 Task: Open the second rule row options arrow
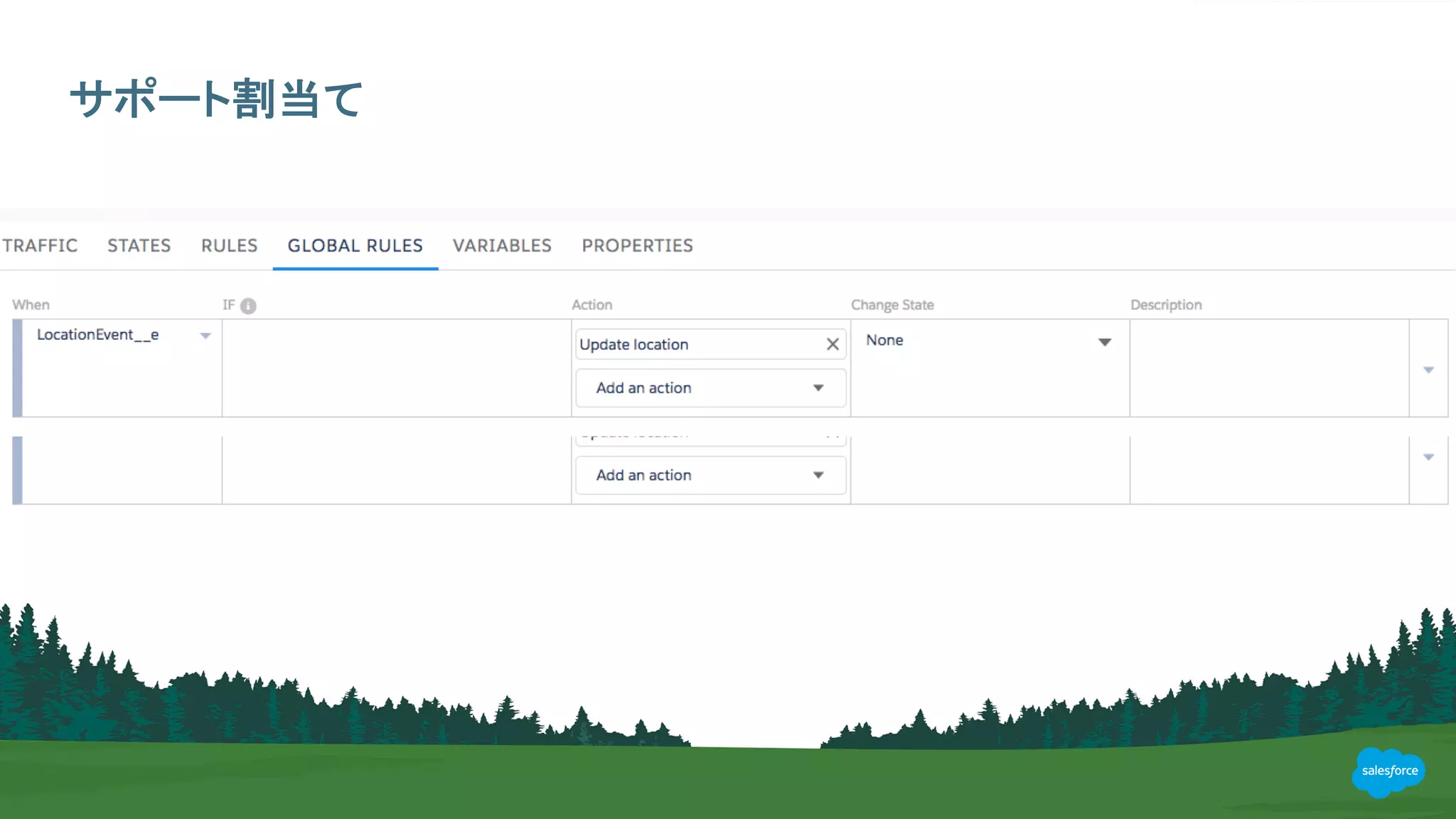coord(1428,457)
